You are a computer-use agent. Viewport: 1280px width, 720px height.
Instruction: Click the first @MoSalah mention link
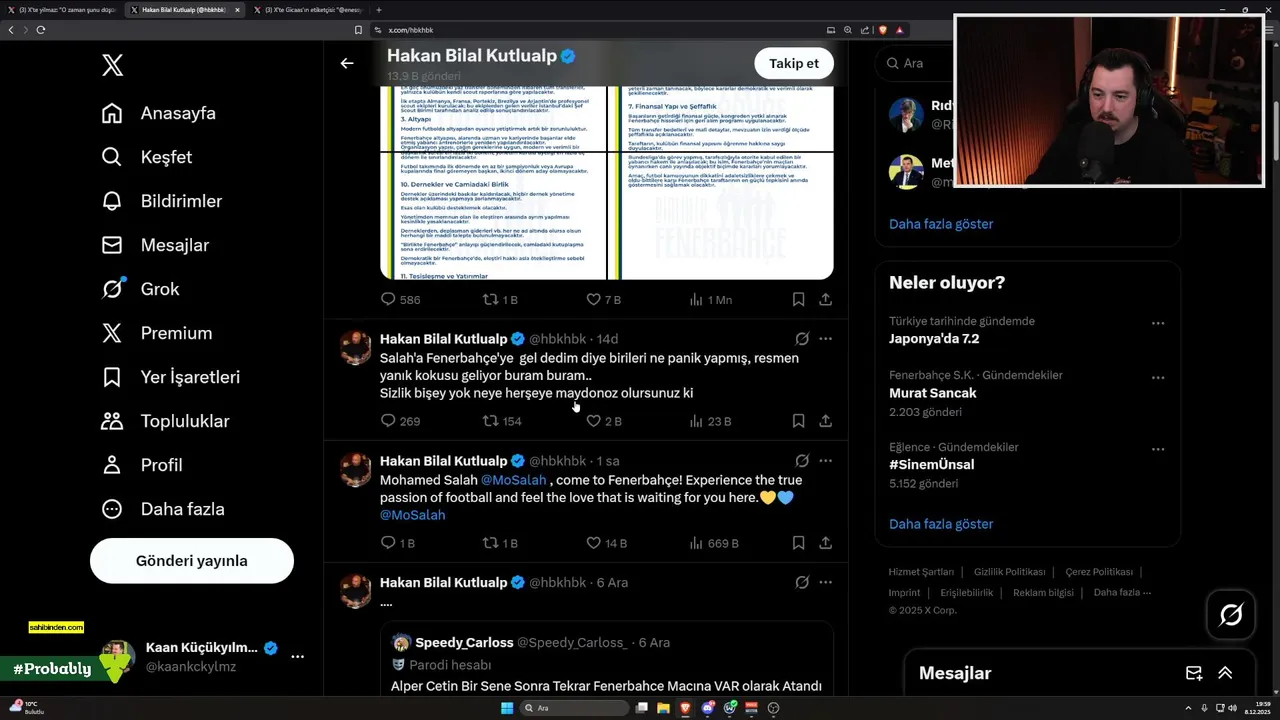[x=514, y=480]
